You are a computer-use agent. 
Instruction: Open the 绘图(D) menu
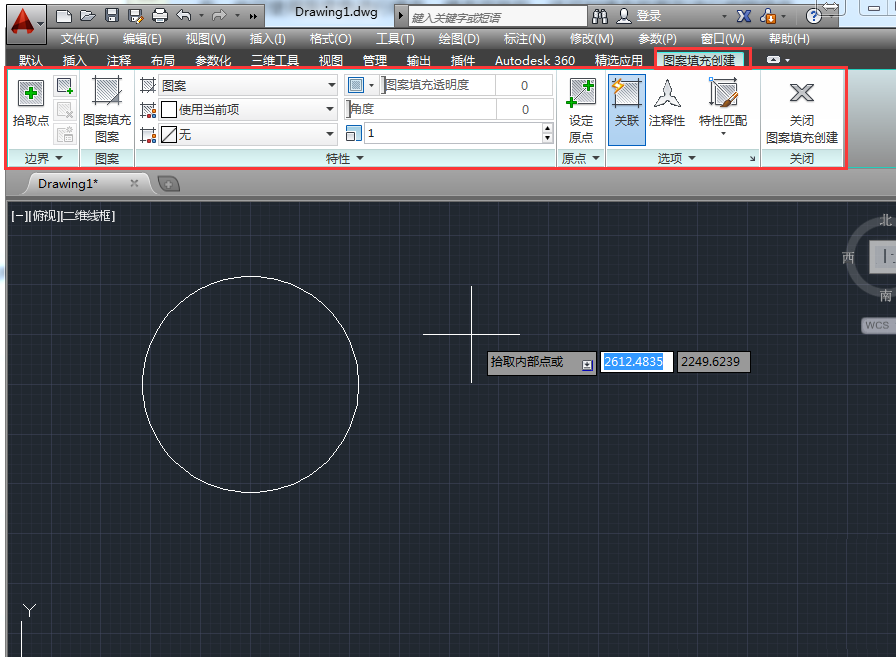(456, 38)
